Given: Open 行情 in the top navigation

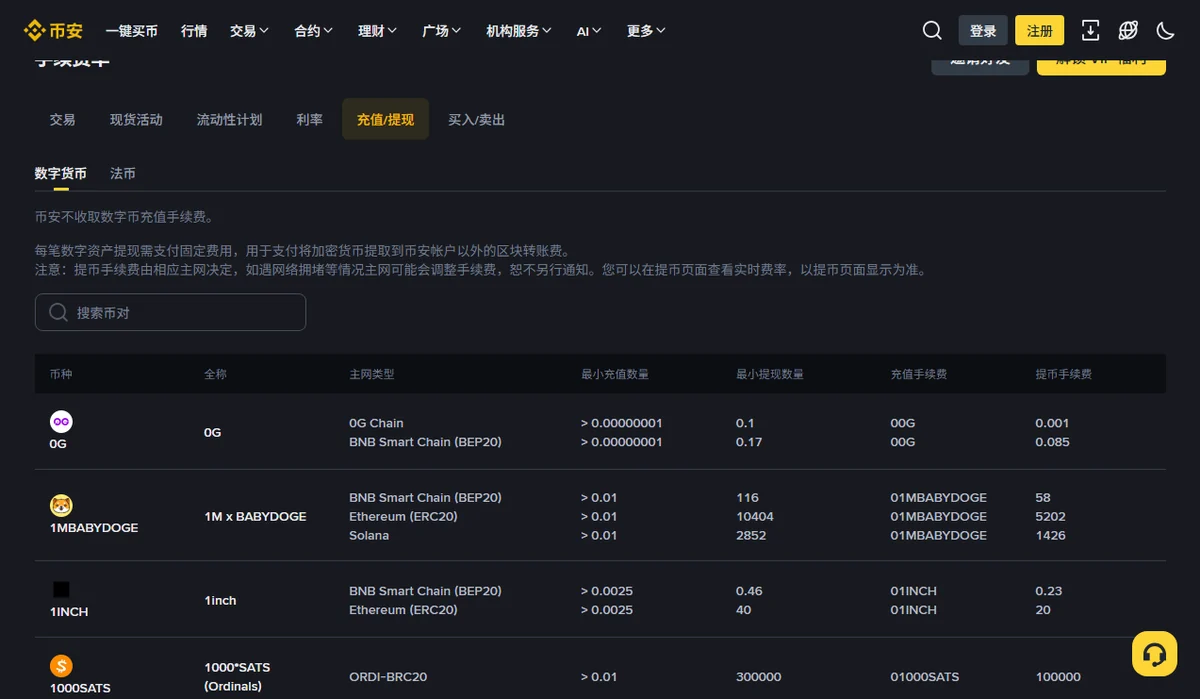Looking at the screenshot, I should [194, 31].
